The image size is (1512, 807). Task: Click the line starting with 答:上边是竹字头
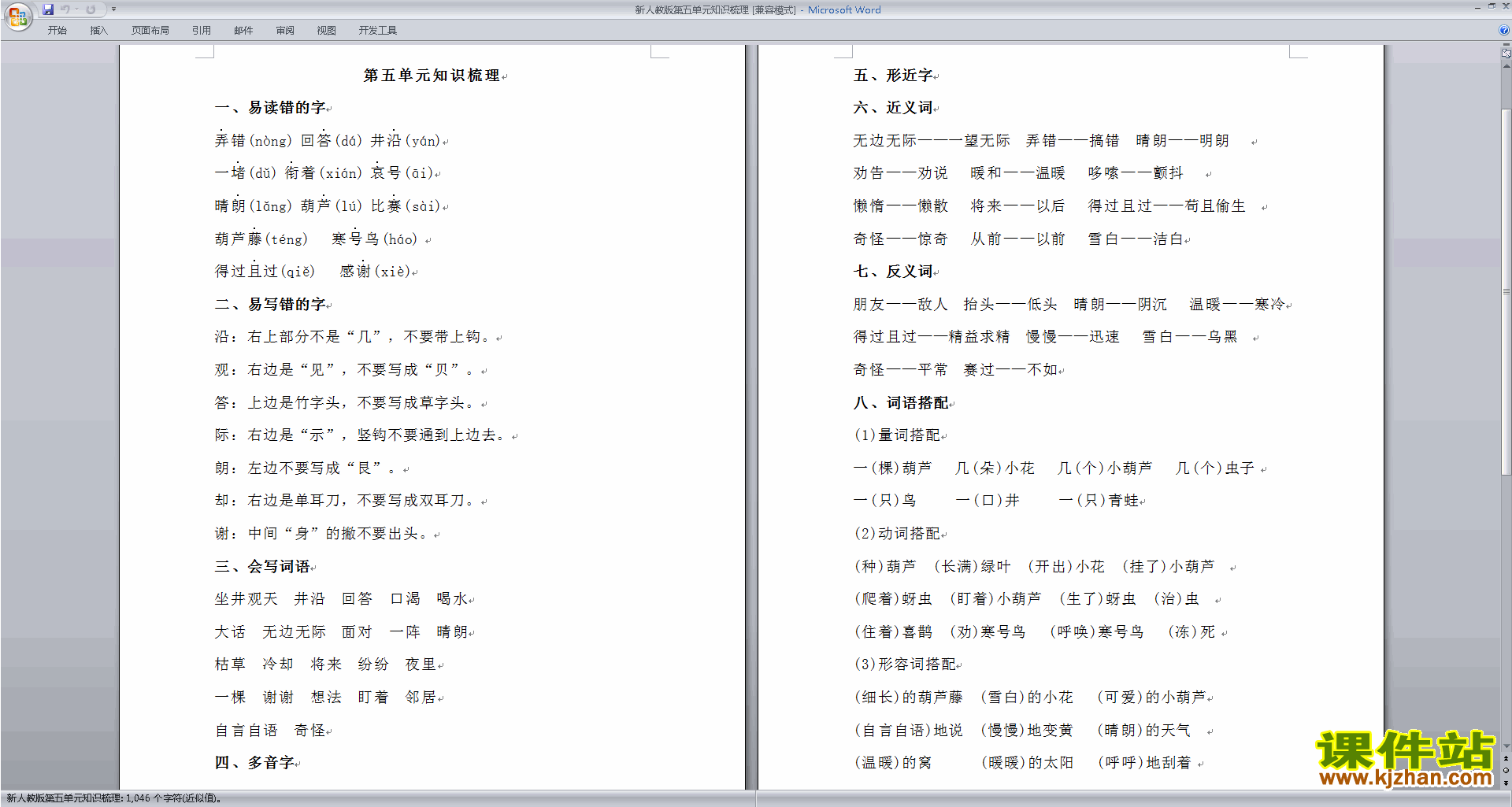point(347,402)
